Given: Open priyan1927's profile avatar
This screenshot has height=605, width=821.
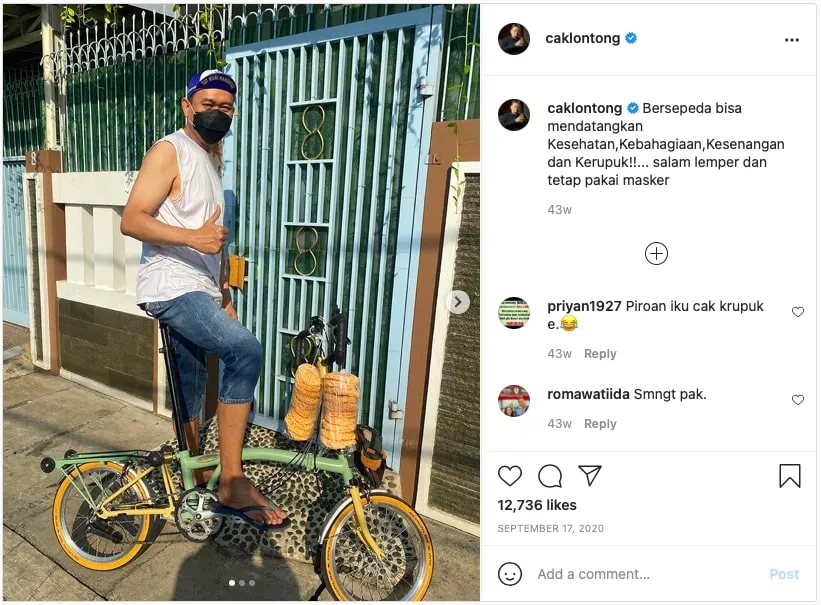Looking at the screenshot, I should click(x=514, y=313).
